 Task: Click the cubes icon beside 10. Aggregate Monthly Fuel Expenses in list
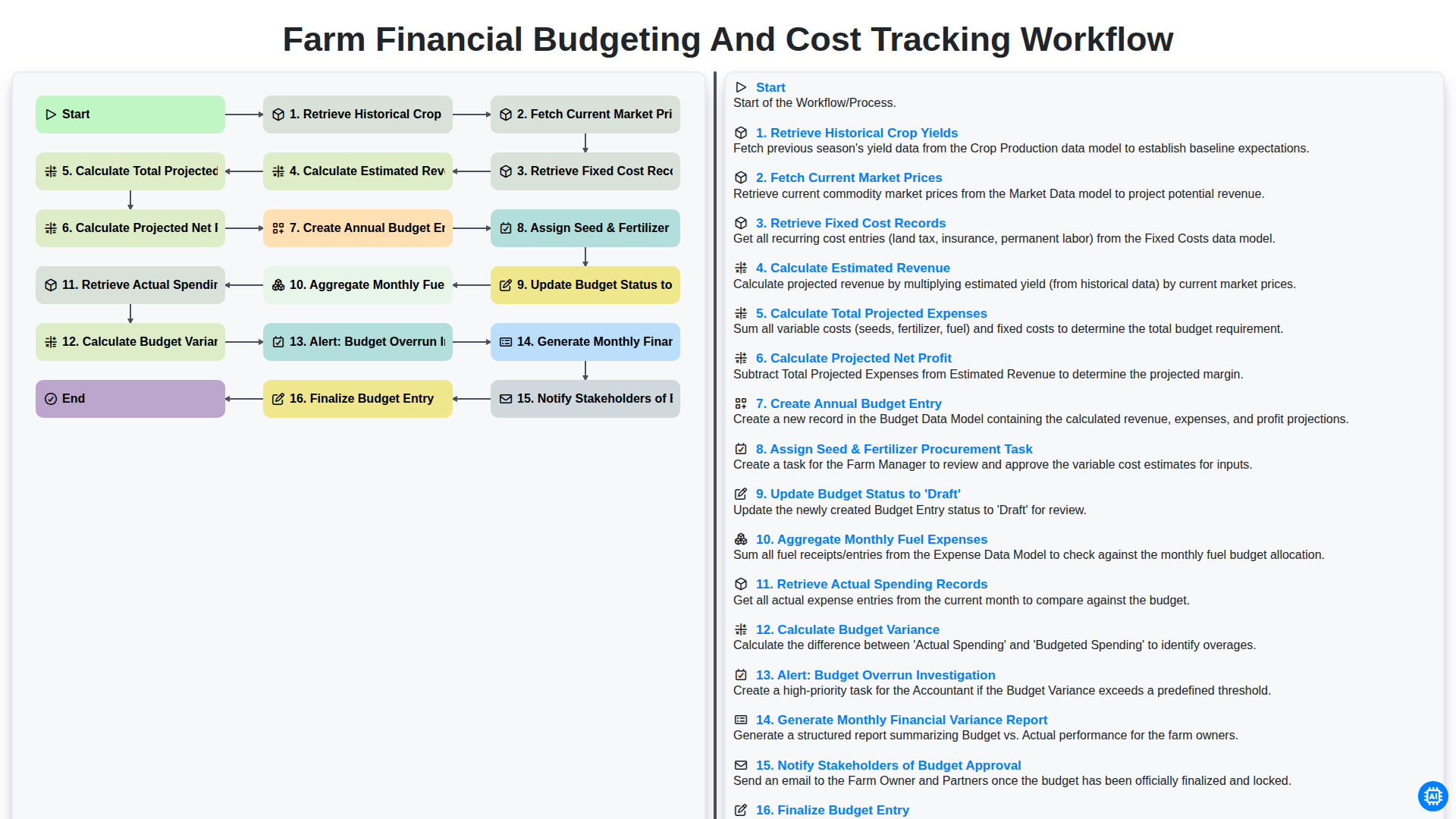pos(741,539)
